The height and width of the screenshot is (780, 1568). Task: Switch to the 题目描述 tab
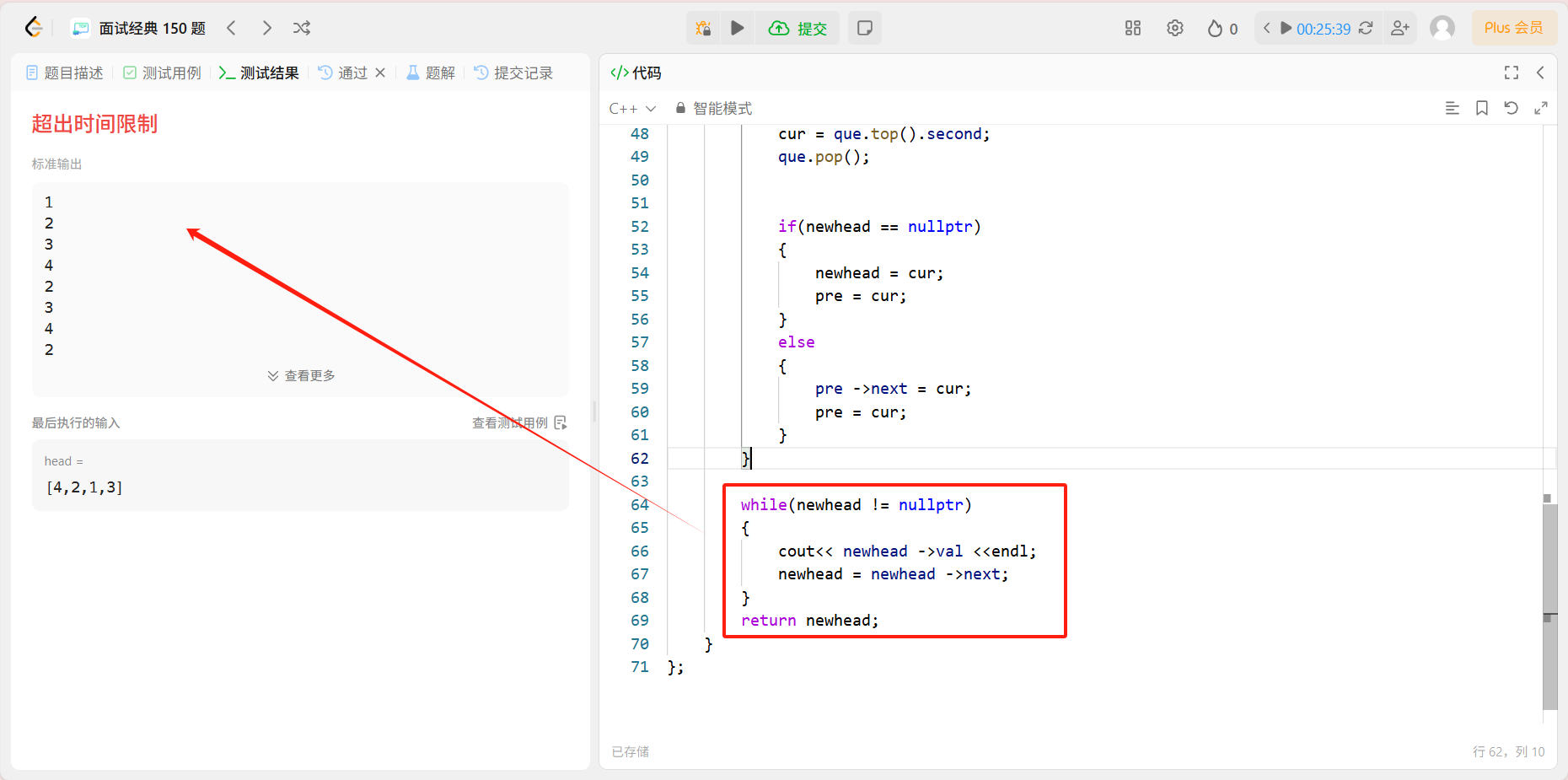point(65,73)
